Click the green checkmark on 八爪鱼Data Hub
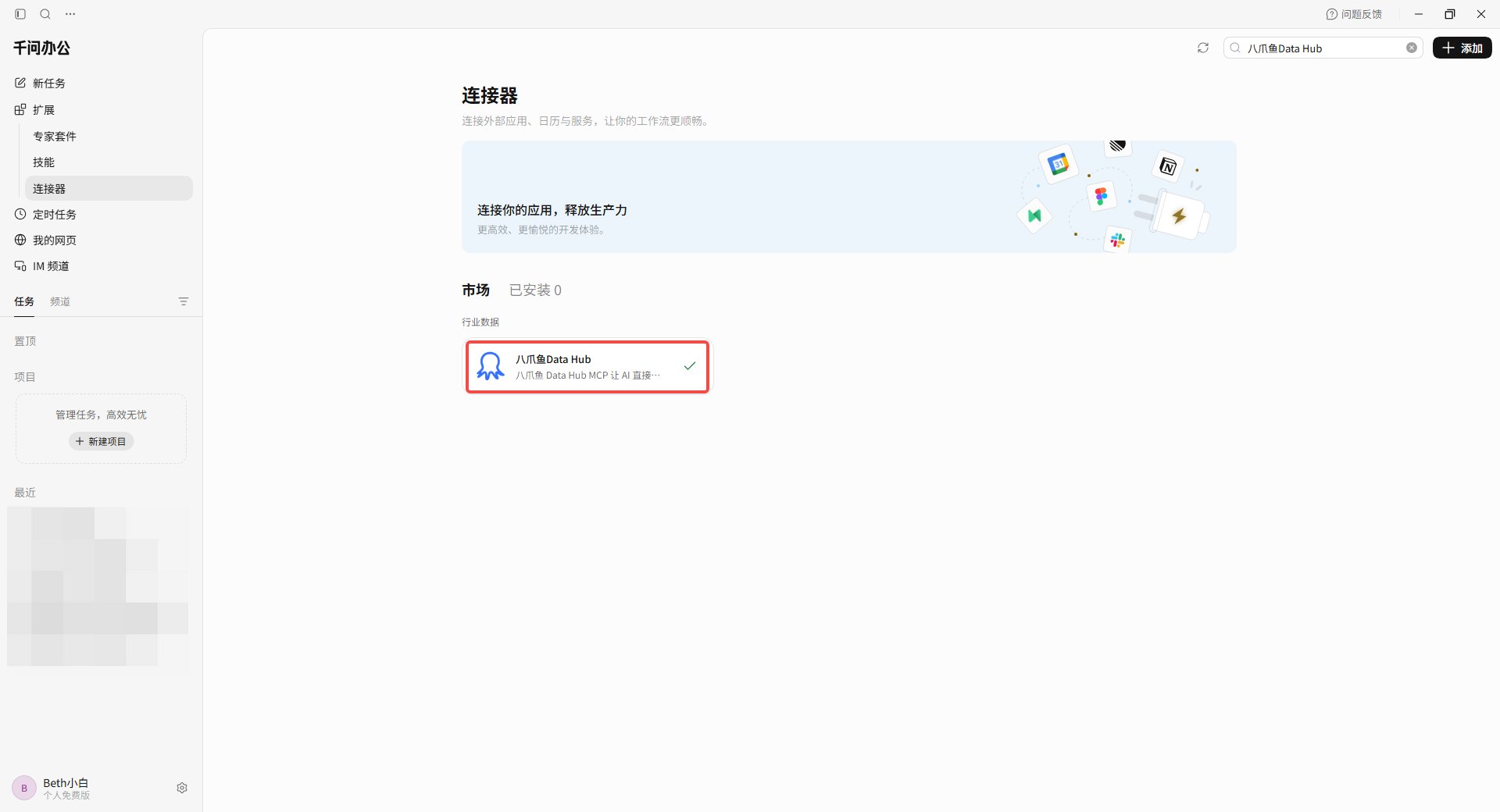This screenshot has height=812, width=1500. pos(689,365)
